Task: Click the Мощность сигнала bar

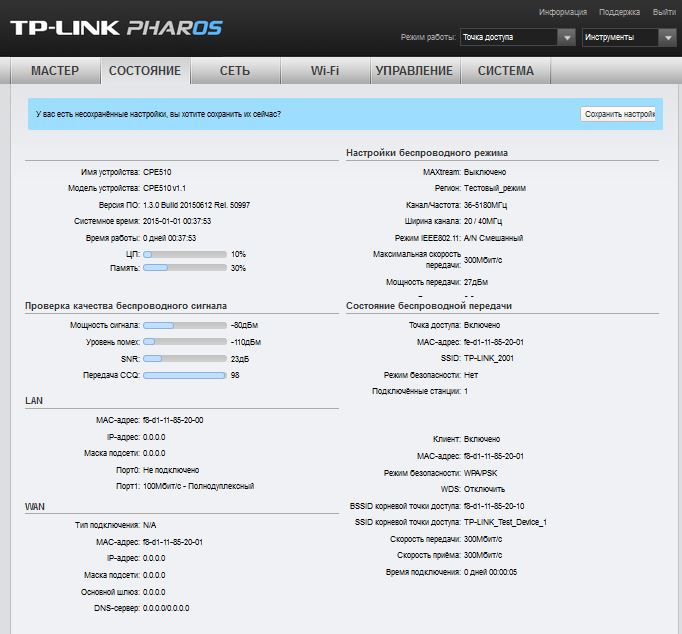Action: (x=185, y=325)
